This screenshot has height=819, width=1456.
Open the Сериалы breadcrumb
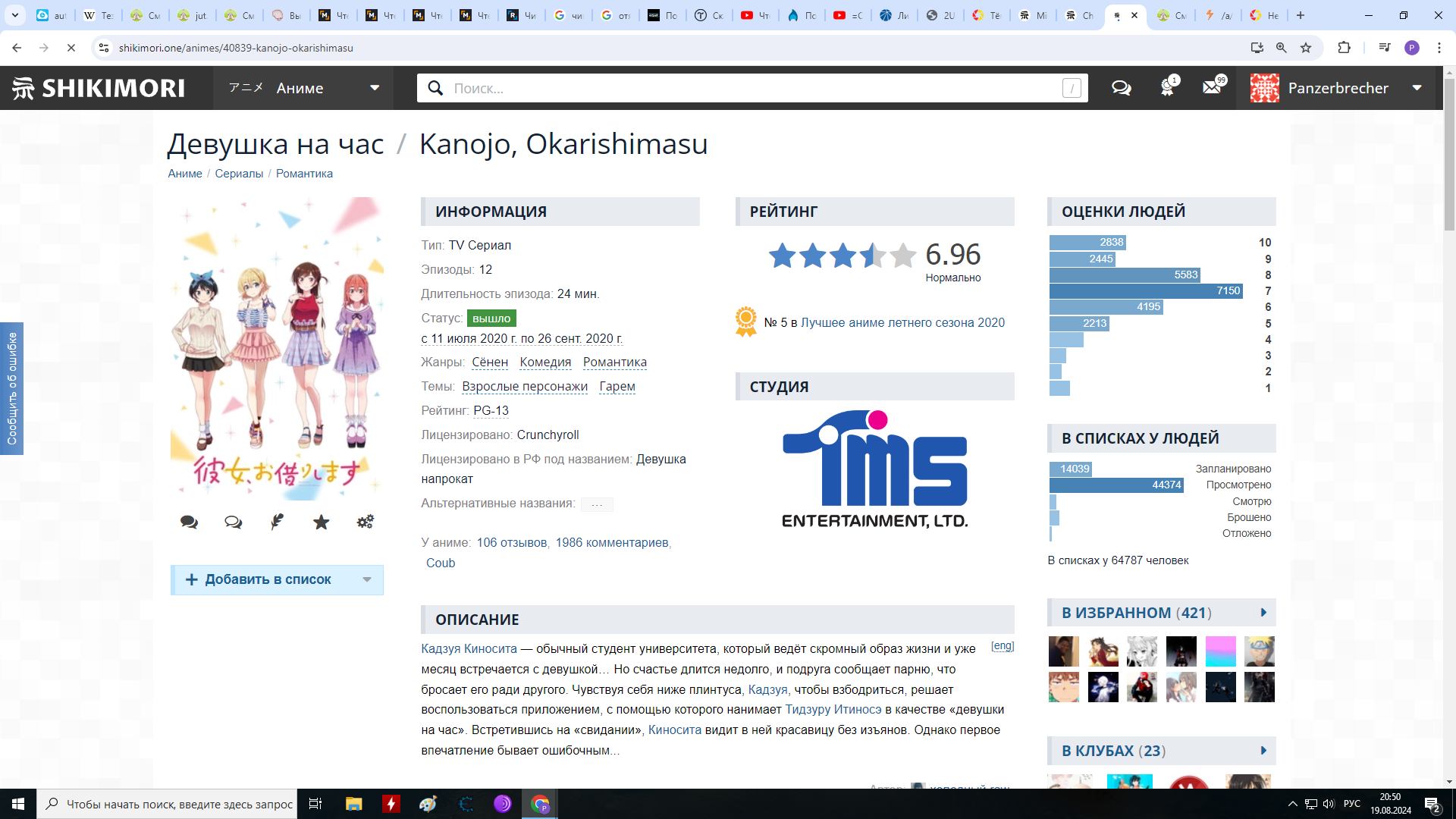coord(239,174)
